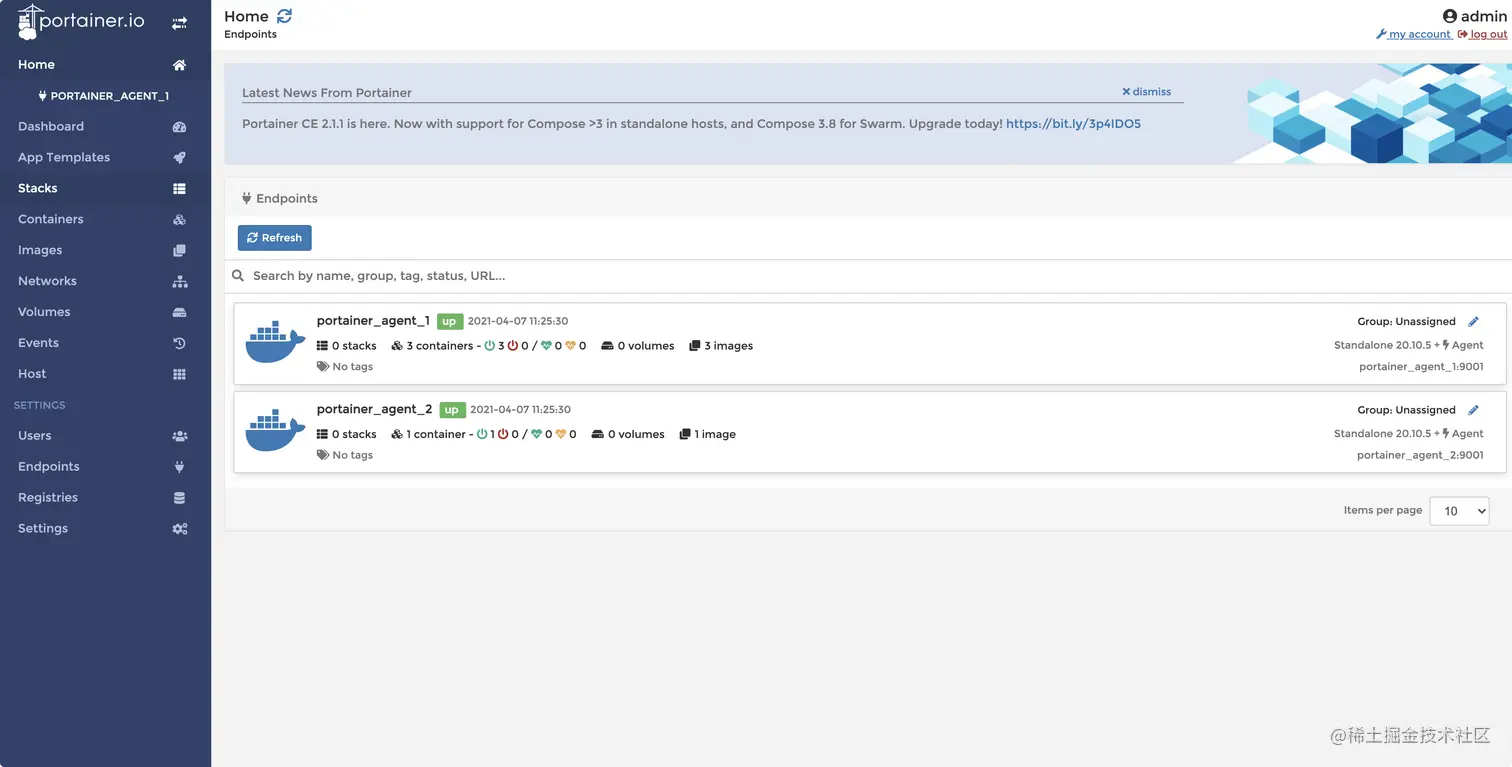1512x767 pixels.
Task: Click the Docker whale logo of portainer_agent_2
Action: (x=275, y=431)
